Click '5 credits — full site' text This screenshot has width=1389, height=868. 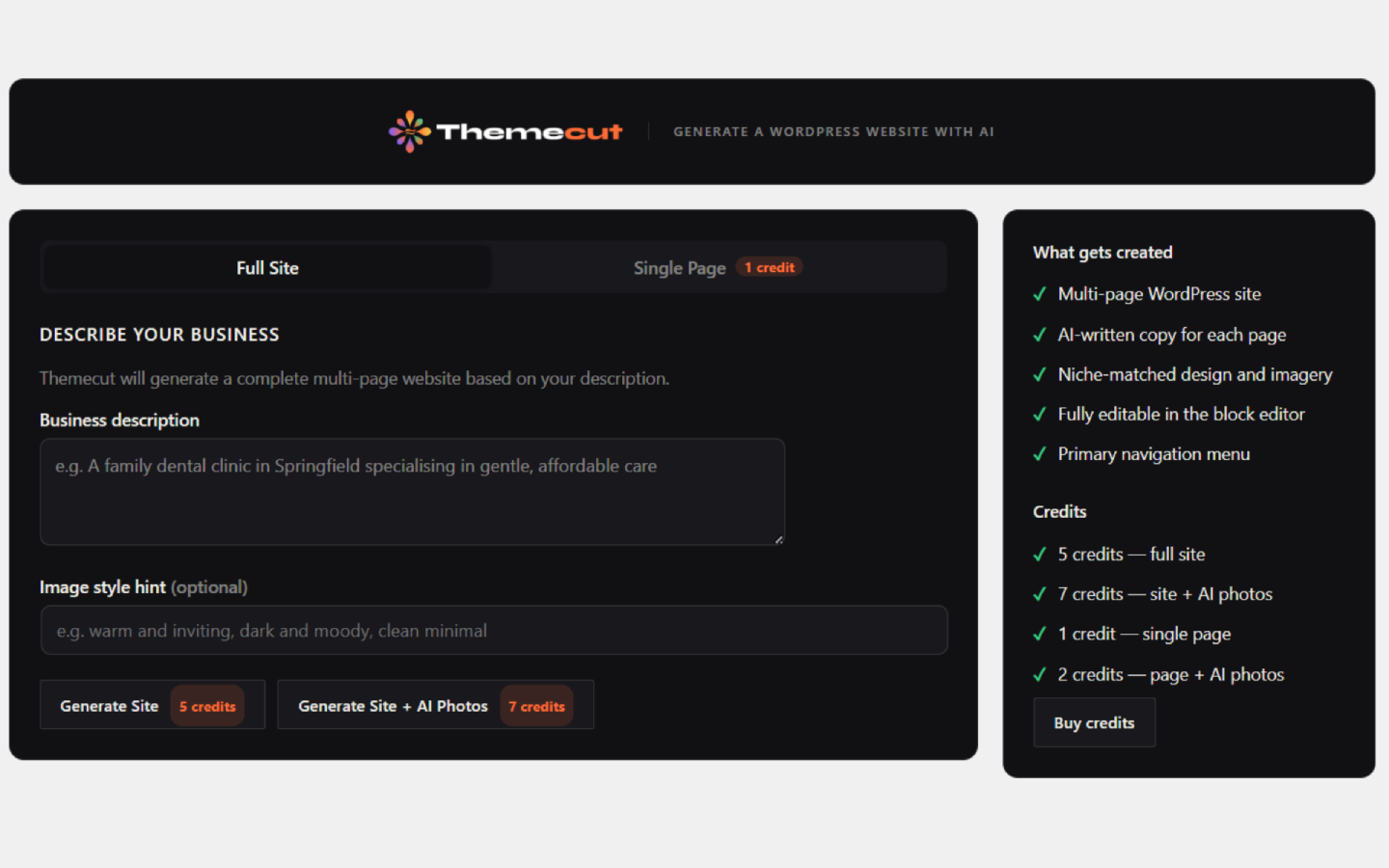[x=1131, y=555]
